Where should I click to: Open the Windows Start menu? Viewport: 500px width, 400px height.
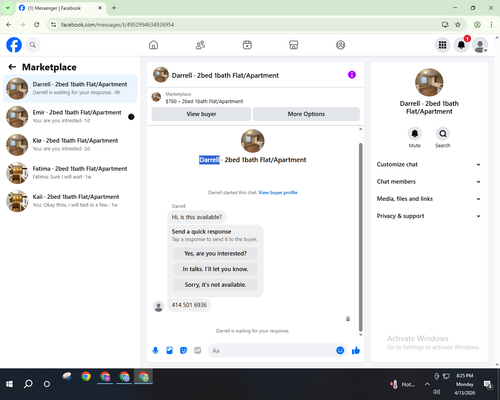[9, 384]
